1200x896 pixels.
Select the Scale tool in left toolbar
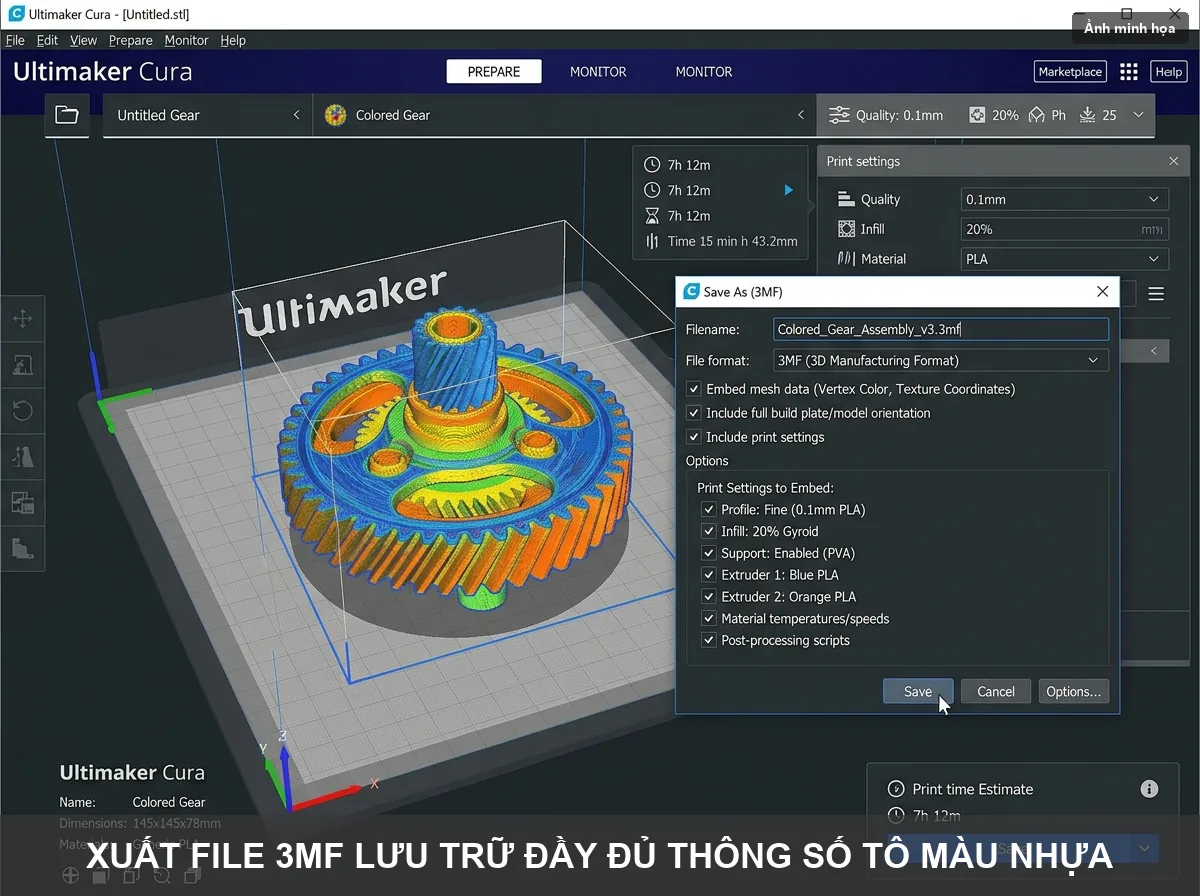tap(22, 365)
